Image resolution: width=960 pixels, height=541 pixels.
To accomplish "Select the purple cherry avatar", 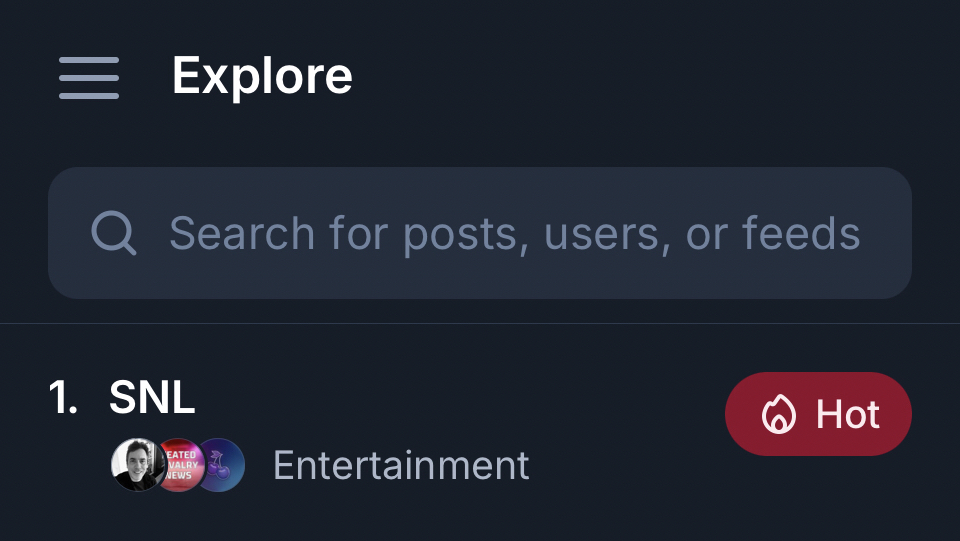I will [x=221, y=465].
